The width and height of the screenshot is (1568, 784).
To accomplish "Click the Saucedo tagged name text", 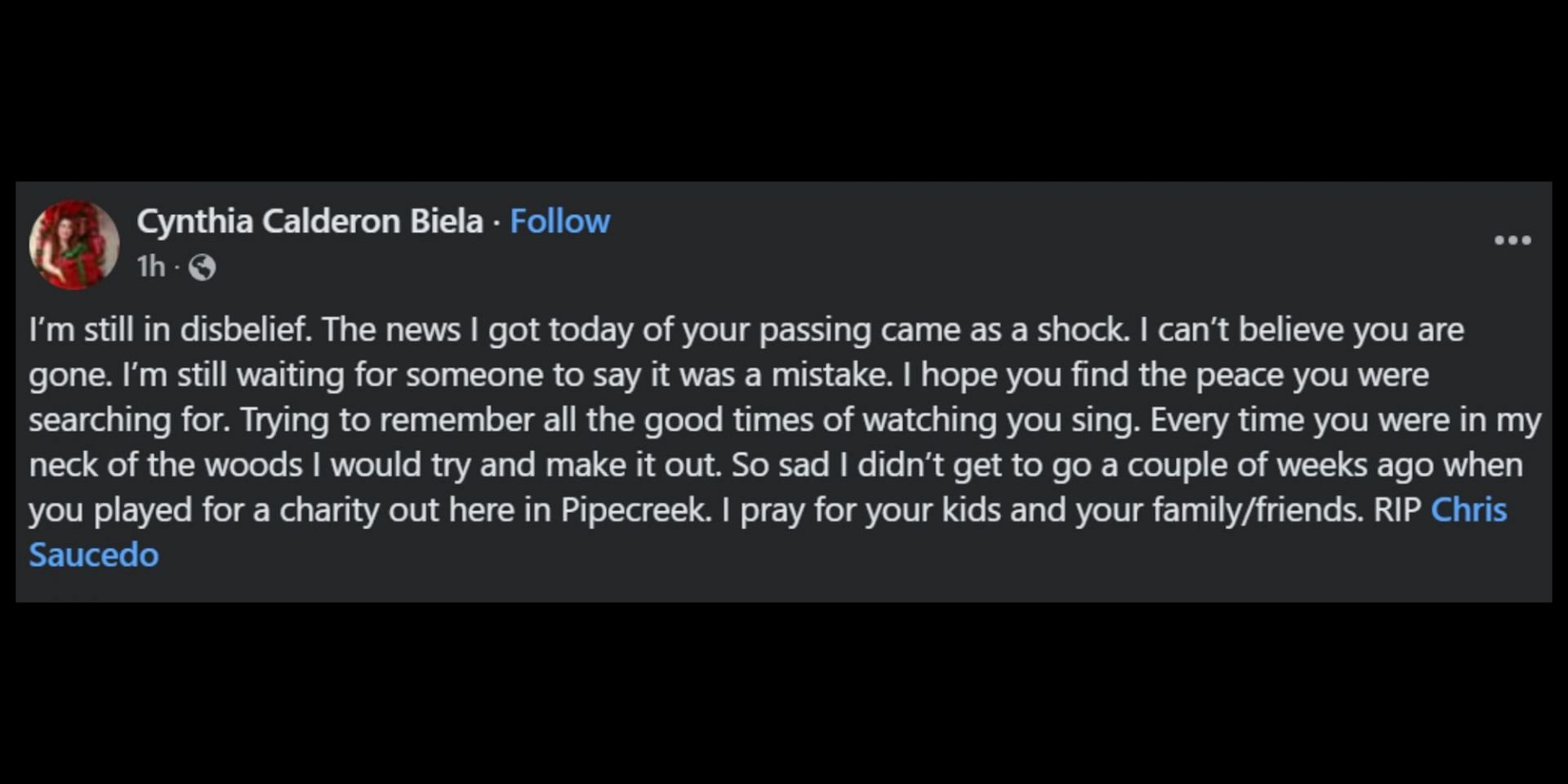I will tap(94, 555).
